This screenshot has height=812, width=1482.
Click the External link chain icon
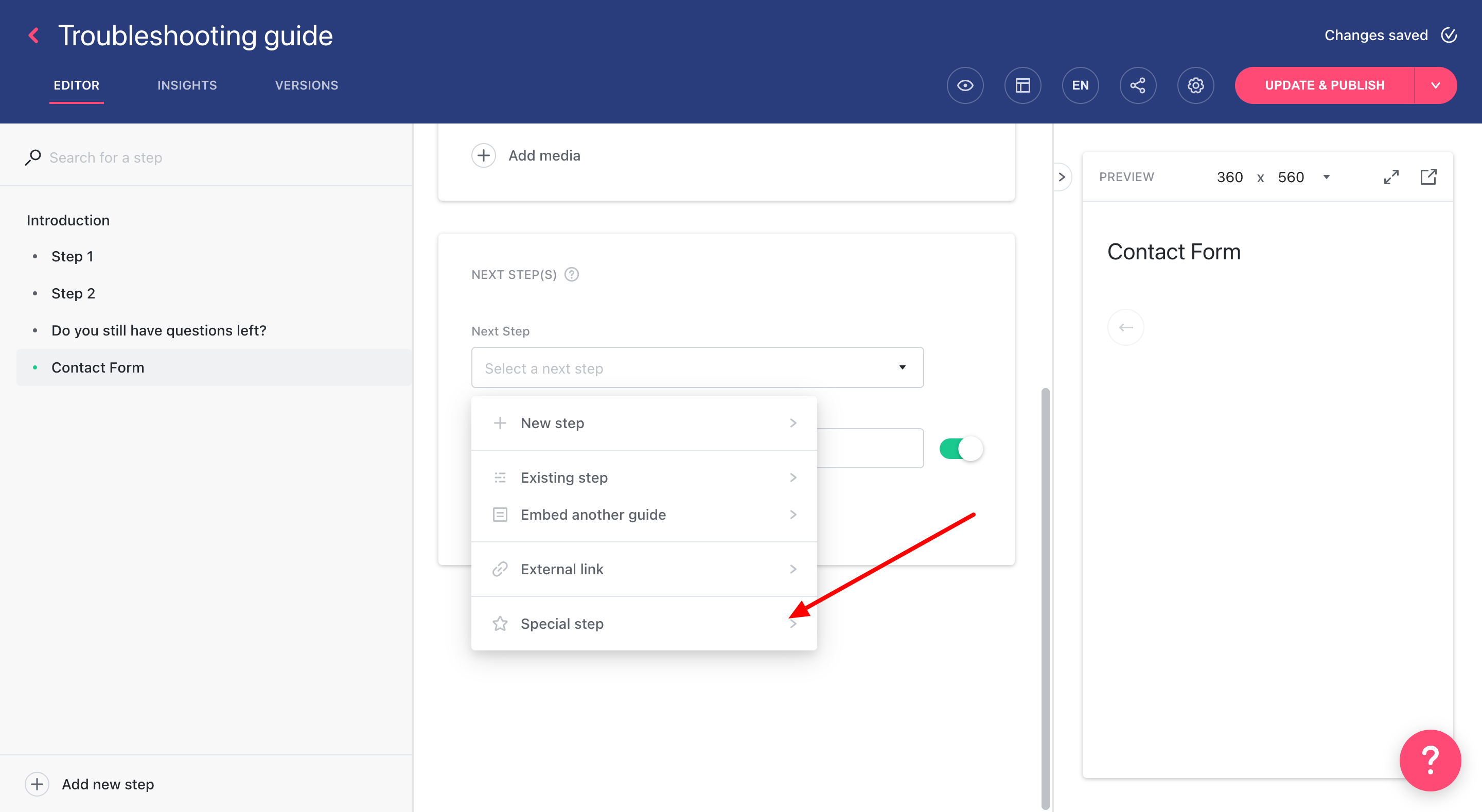(500, 569)
